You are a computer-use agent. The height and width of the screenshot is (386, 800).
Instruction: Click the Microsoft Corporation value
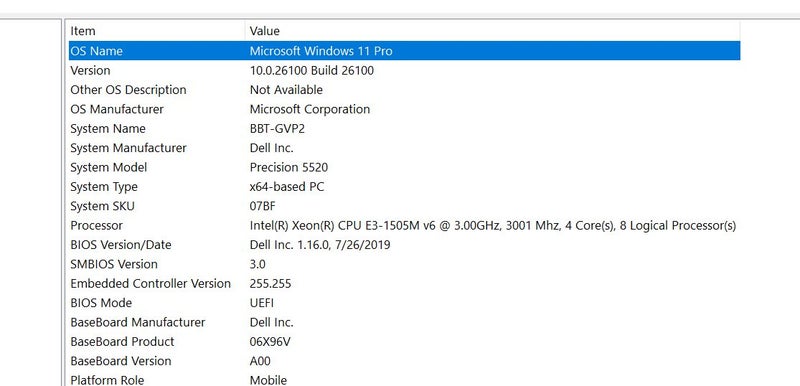tap(310, 109)
